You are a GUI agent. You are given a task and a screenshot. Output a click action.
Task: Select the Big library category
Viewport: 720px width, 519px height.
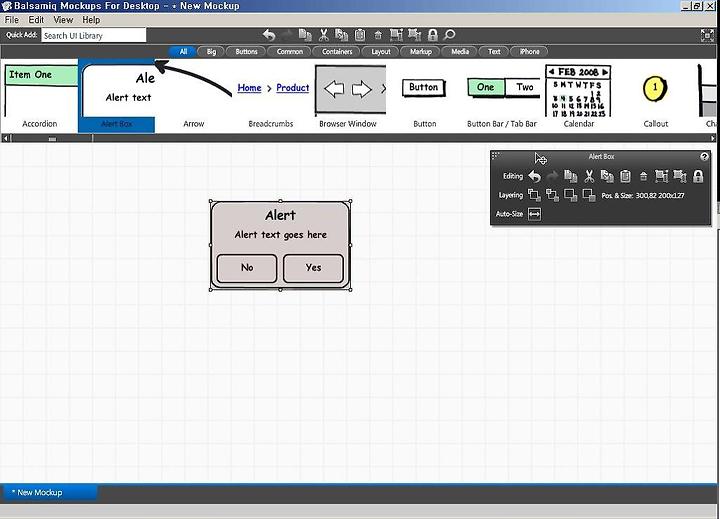[211, 51]
